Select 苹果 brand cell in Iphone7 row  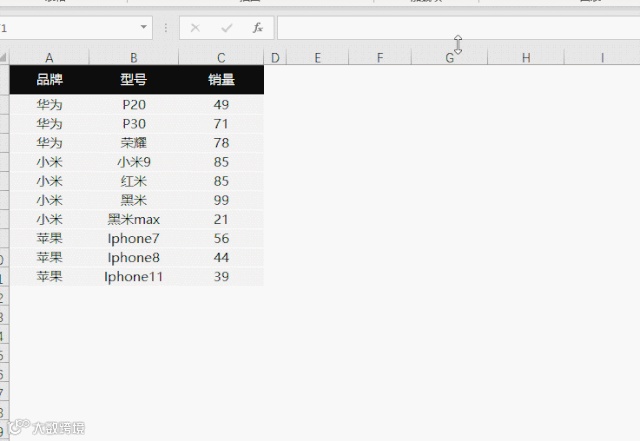[49, 238]
